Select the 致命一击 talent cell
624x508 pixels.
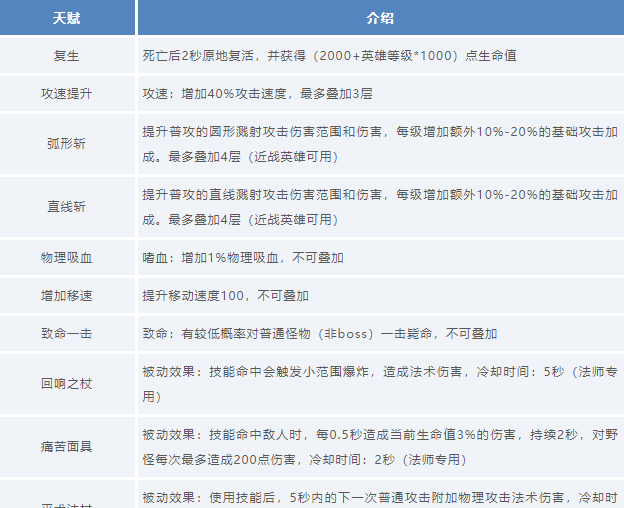click(x=67, y=333)
